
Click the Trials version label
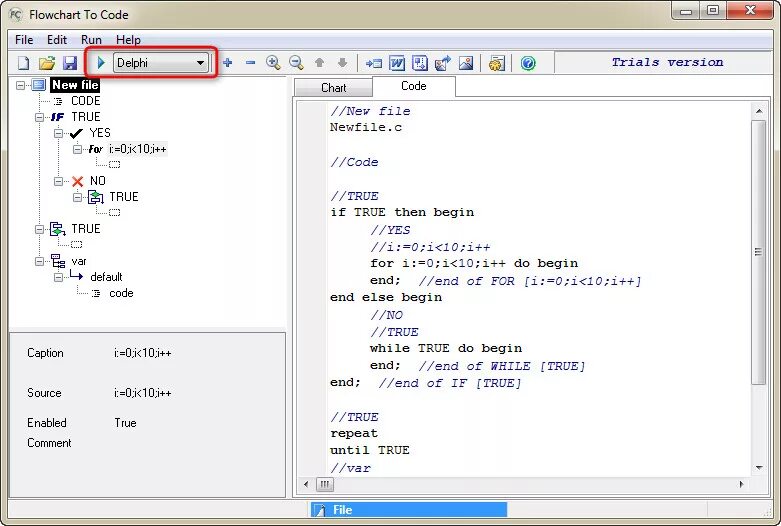[667, 62]
